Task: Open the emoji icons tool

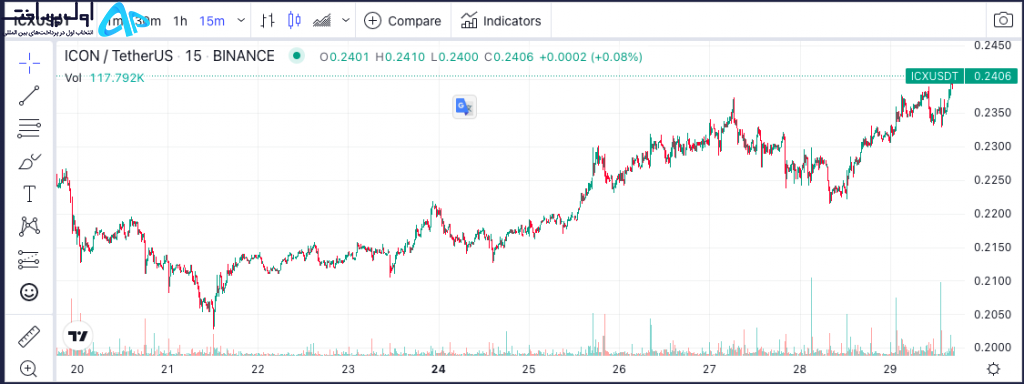Action: (29, 292)
